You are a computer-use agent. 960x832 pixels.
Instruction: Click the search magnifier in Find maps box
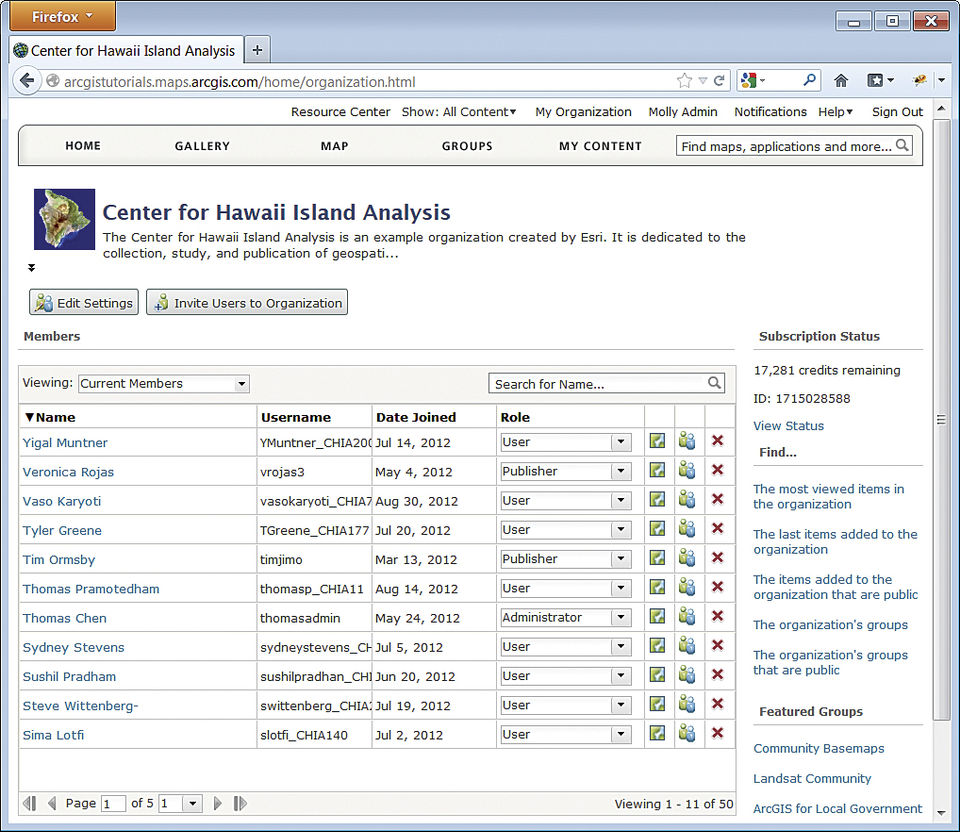tap(902, 145)
